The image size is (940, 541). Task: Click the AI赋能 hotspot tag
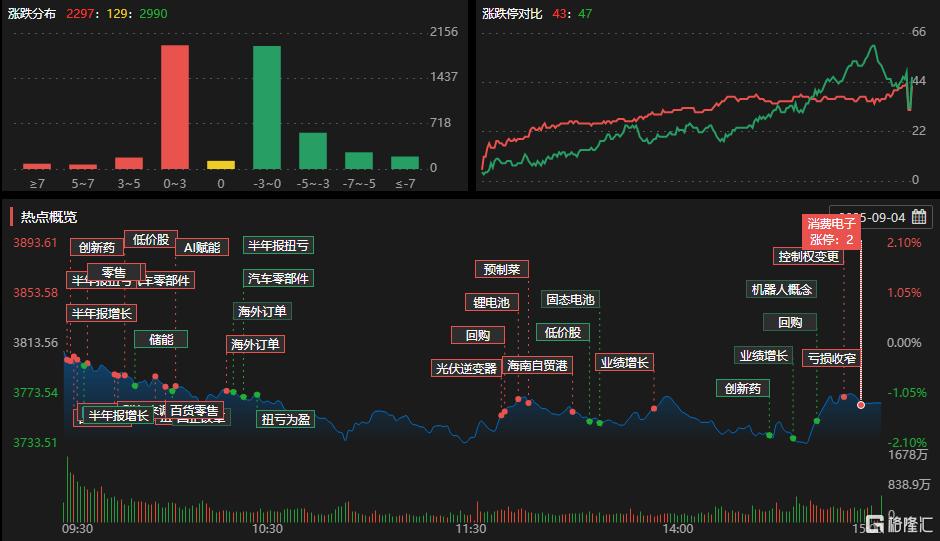[202, 247]
